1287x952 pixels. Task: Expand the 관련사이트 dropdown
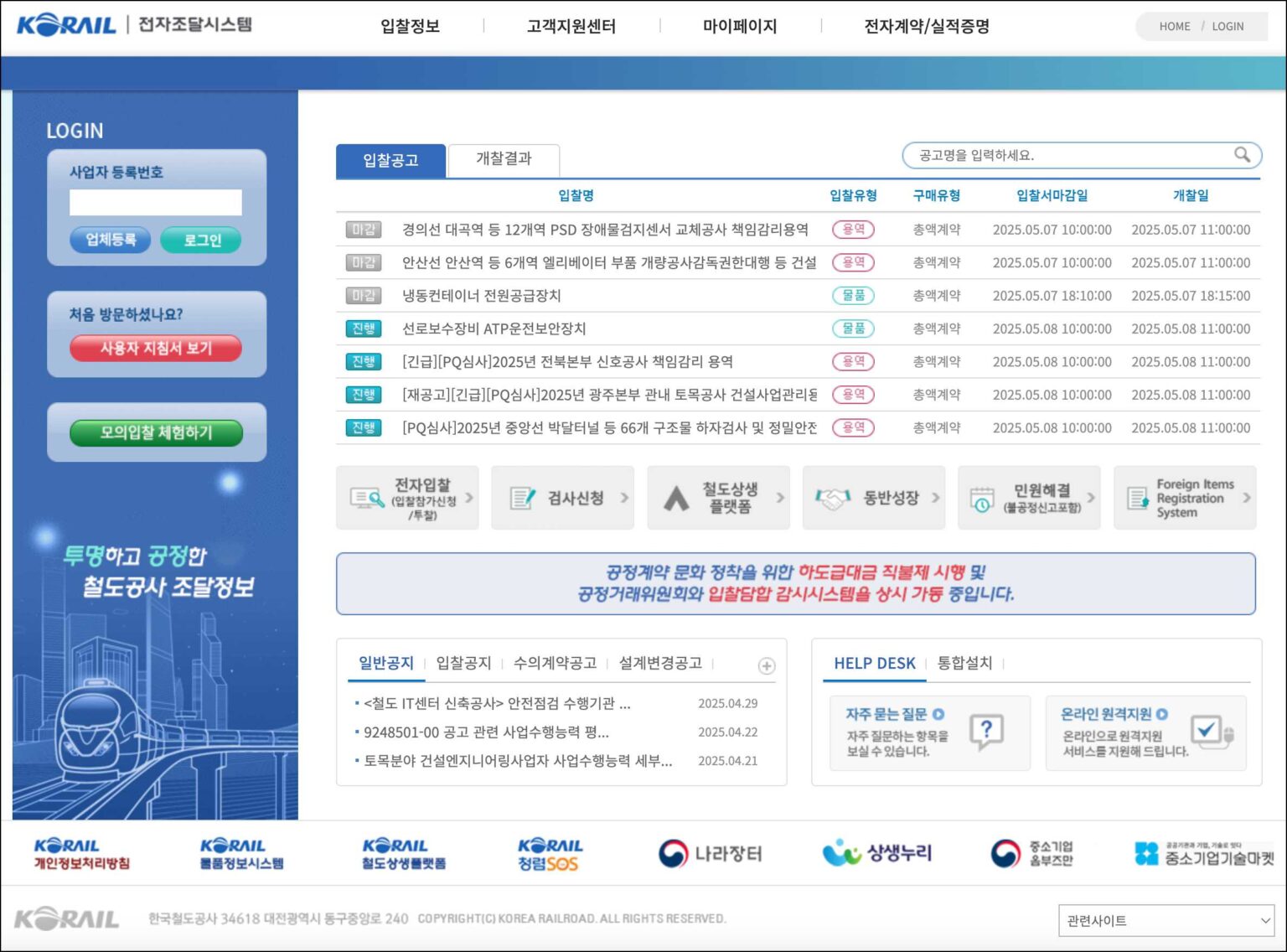click(1165, 919)
